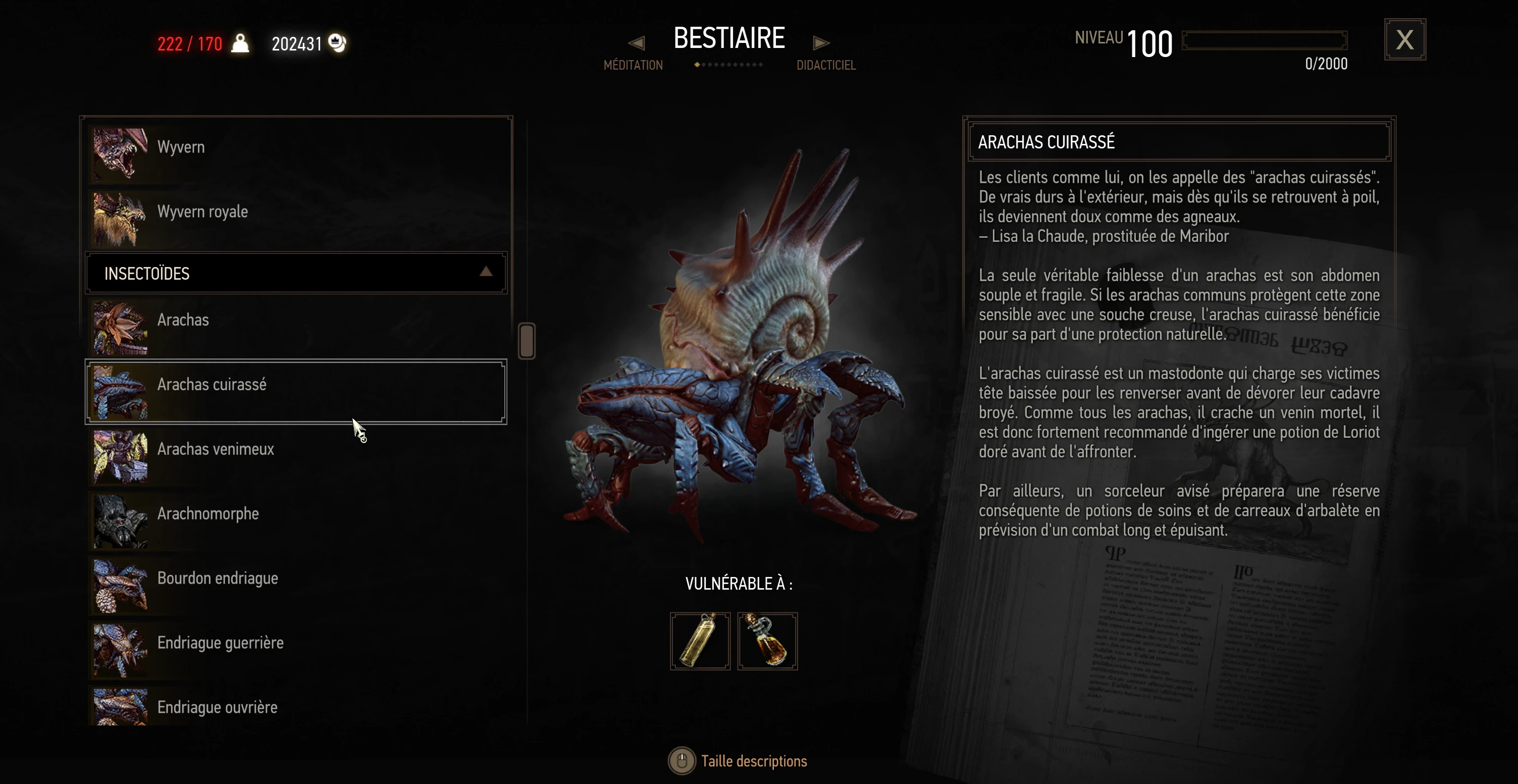Click the experience progress bar
This screenshot has width=1518, height=784.
[x=1265, y=41]
